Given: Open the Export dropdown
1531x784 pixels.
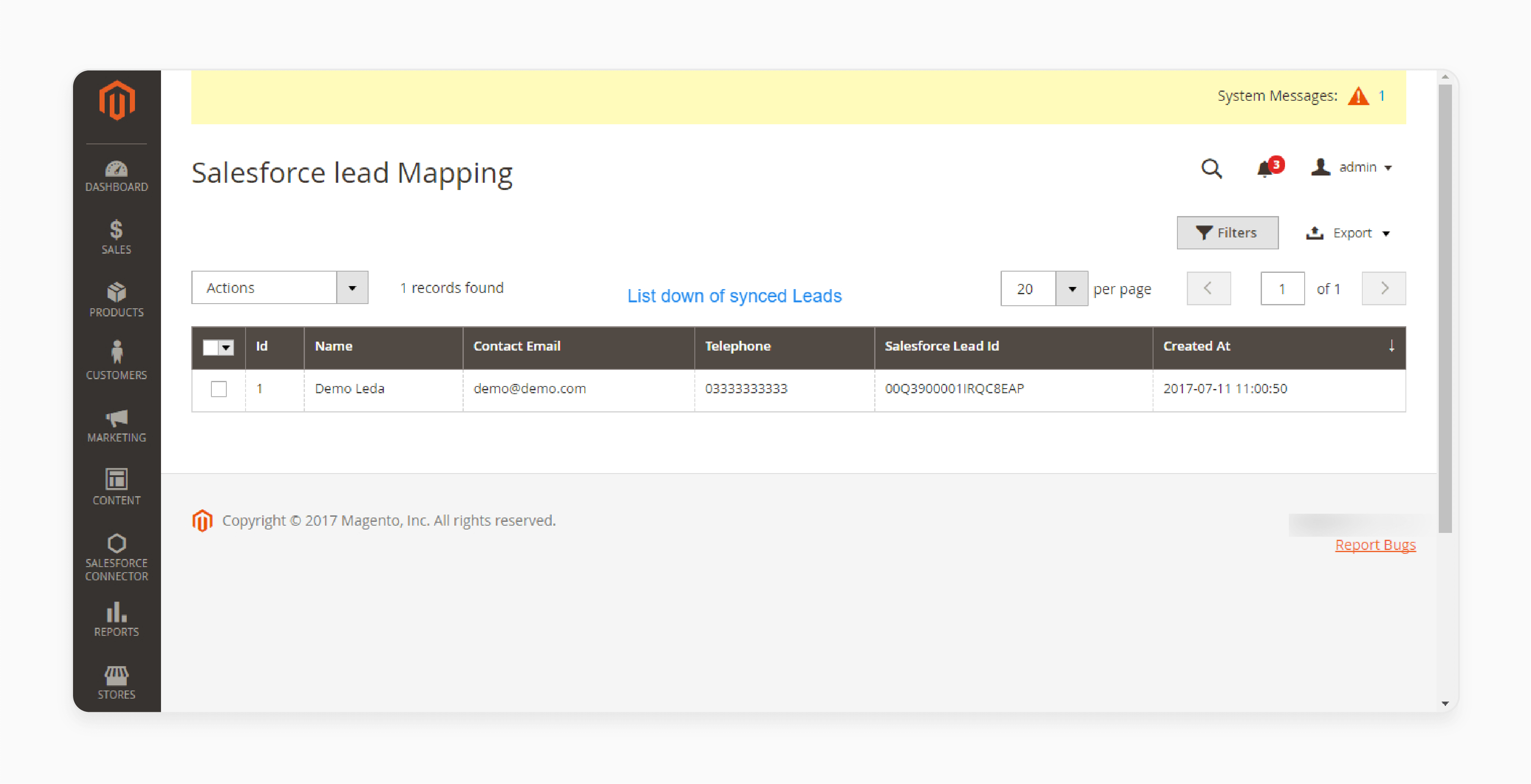Looking at the screenshot, I should point(1348,233).
